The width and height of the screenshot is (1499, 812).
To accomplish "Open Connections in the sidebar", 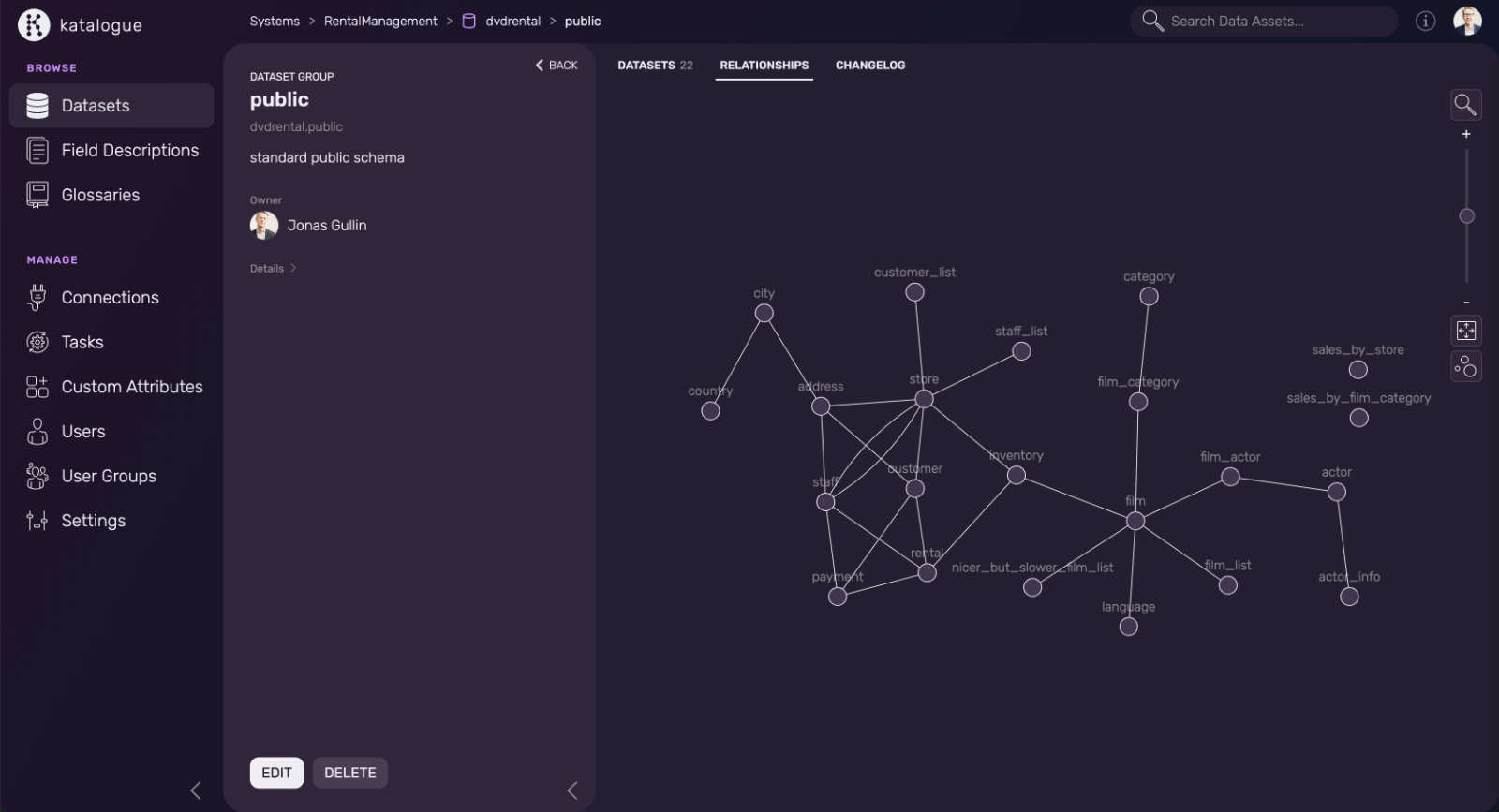I will (110, 298).
